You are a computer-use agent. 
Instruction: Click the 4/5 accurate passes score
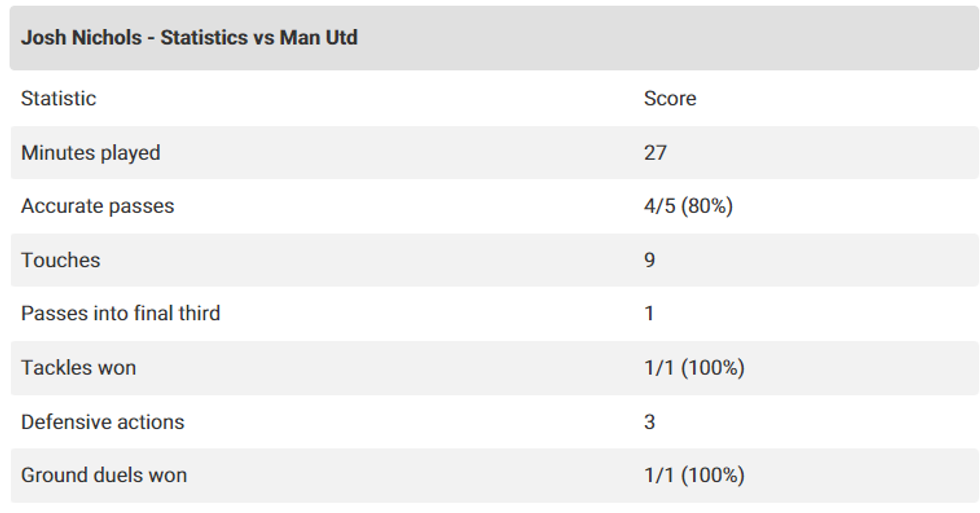(659, 206)
